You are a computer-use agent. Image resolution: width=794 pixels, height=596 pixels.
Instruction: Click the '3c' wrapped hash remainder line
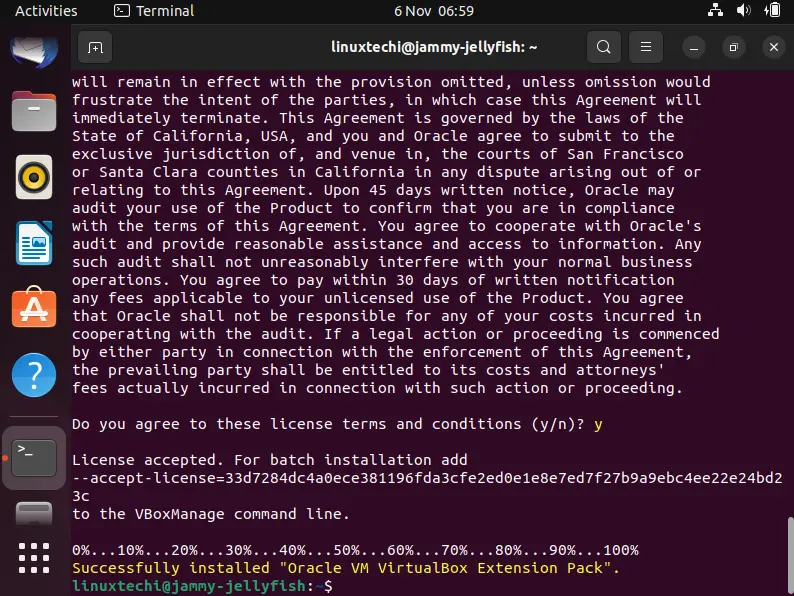[x=81, y=496]
